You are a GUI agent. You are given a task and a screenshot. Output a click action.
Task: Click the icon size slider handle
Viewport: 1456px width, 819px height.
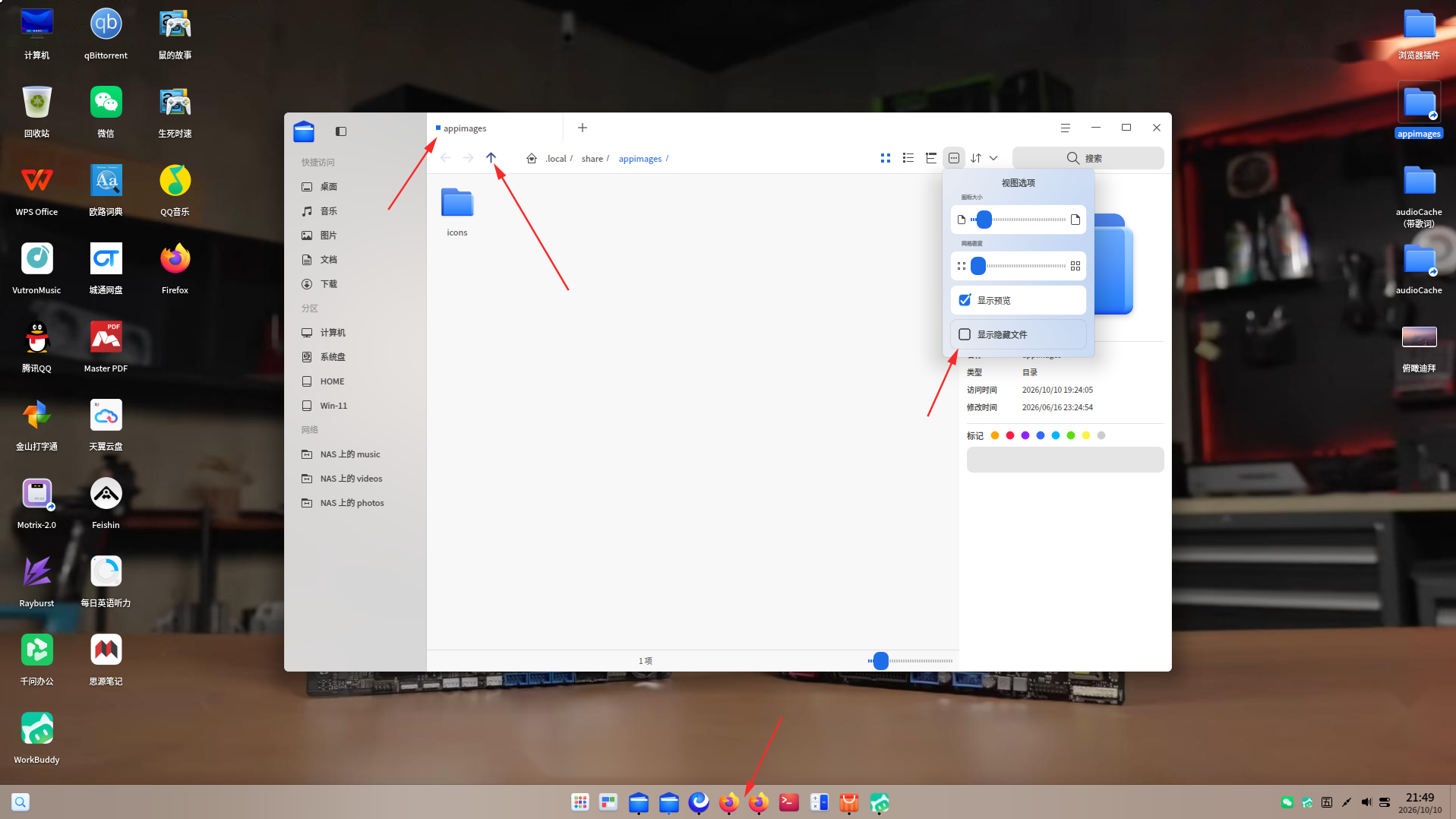[x=984, y=220]
